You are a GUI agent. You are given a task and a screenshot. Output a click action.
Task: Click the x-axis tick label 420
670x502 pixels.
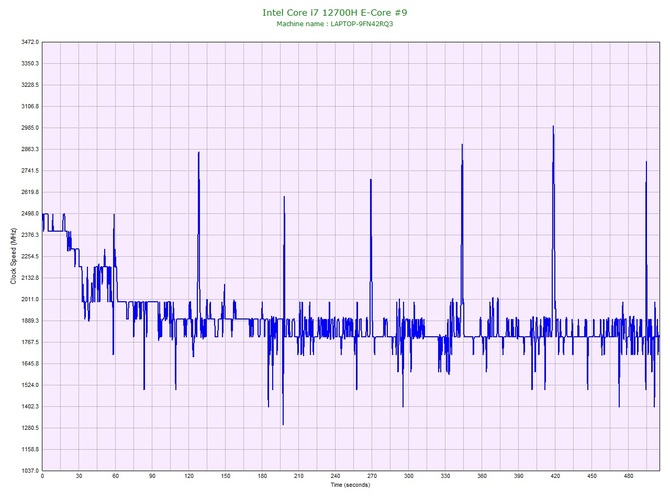[x=555, y=476]
